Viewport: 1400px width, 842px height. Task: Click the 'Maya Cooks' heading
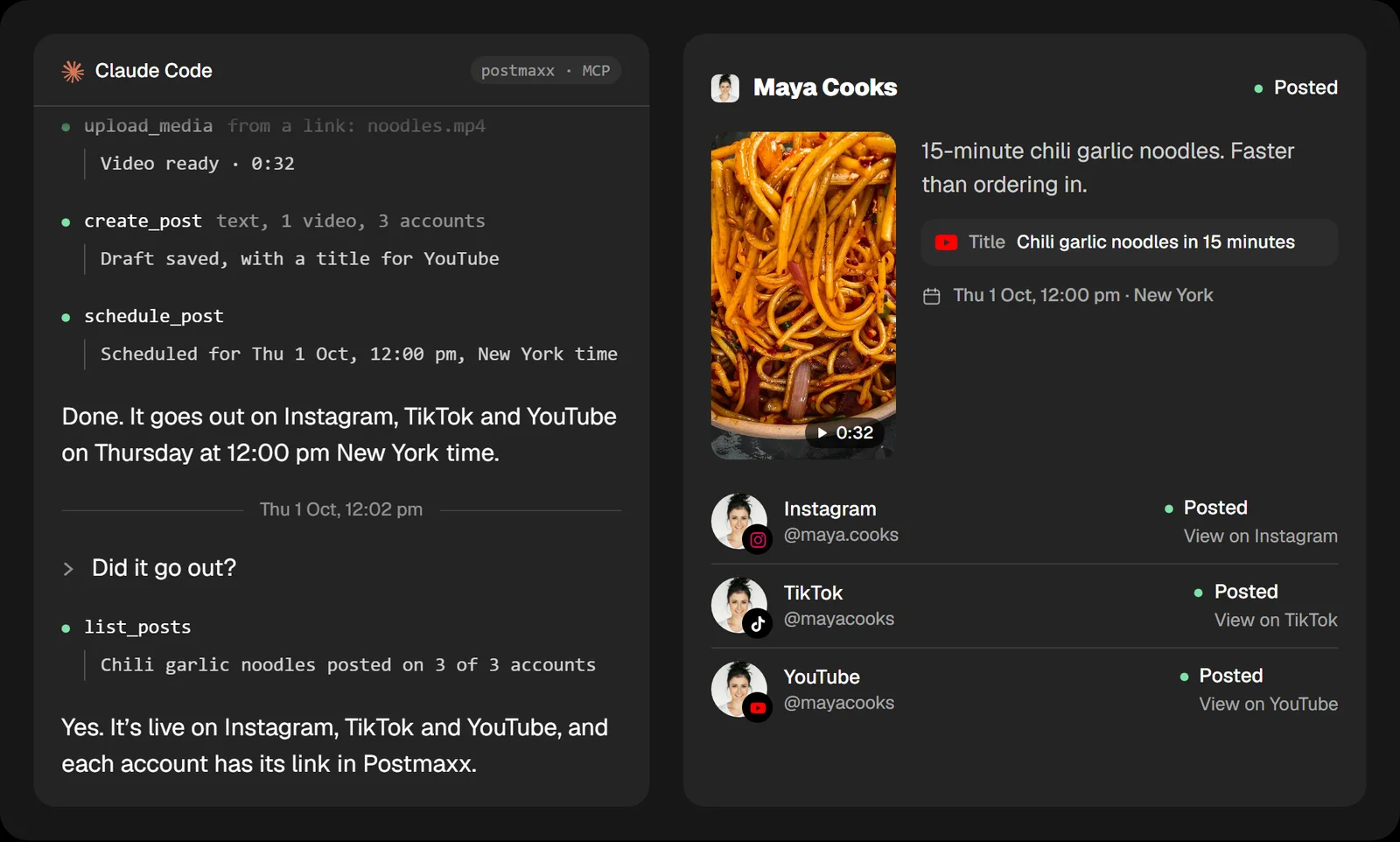pyautogui.click(x=825, y=88)
